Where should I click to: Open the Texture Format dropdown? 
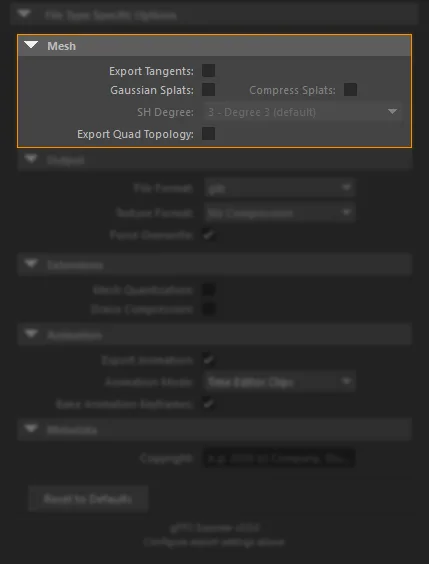pyautogui.click(x=279, y=213)
